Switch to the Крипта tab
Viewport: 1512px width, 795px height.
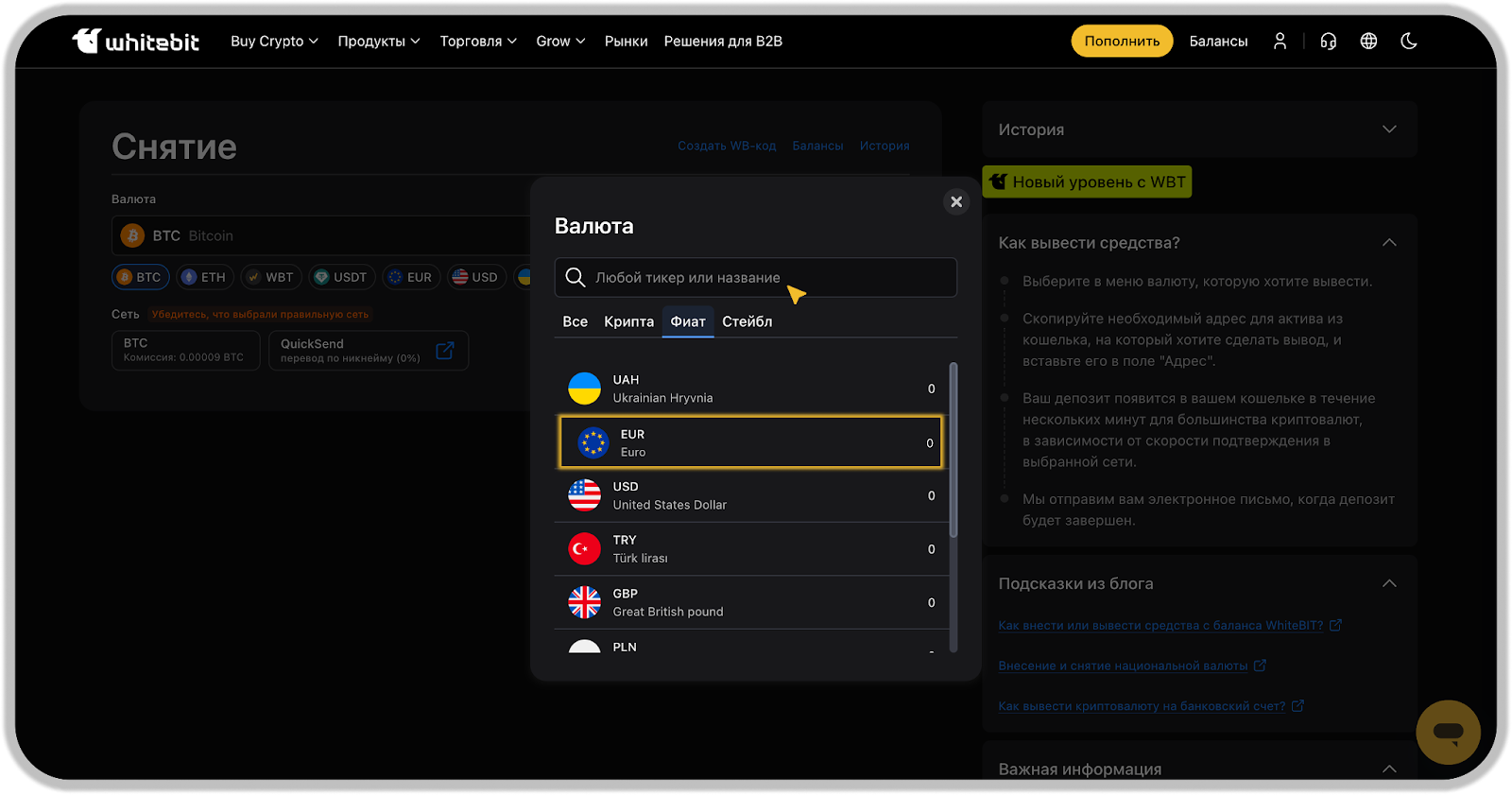coord(628,321)
